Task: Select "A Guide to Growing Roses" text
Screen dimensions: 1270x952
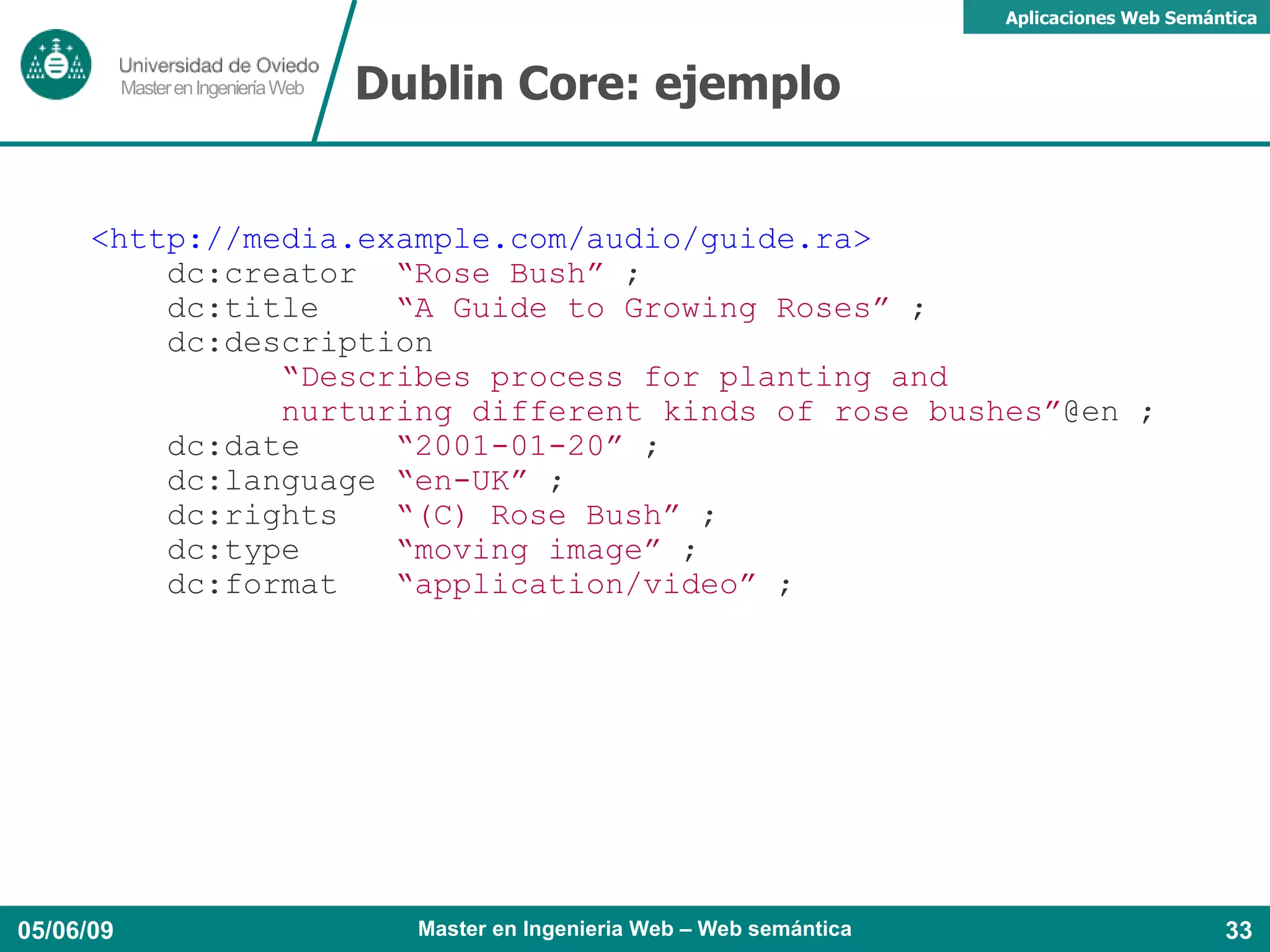Action: tap(643, 309)
